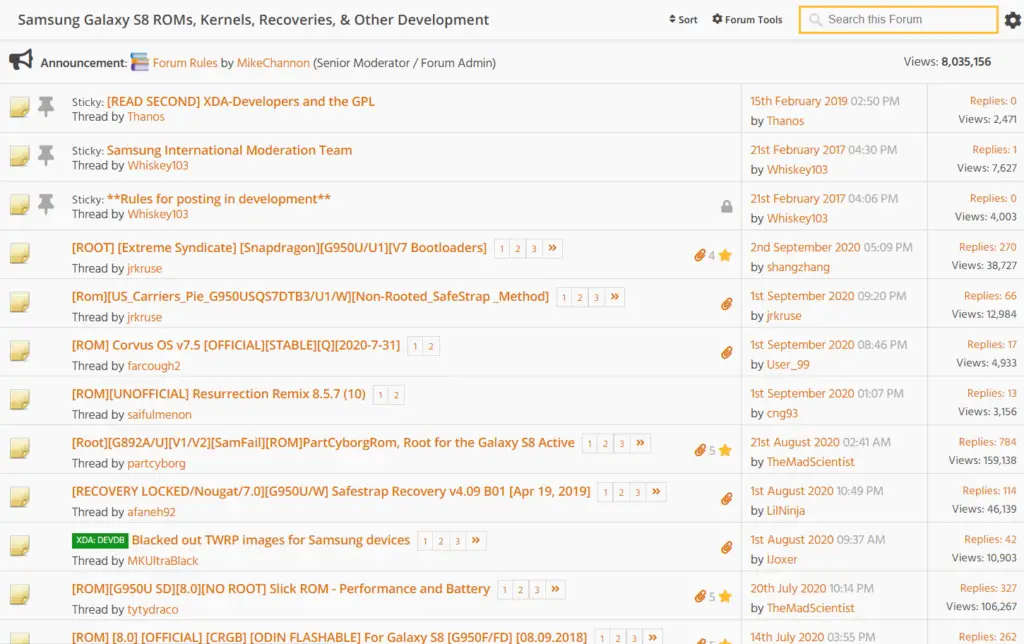The image size is (1024, 644).
Task: Open last poster User_99's profile
Action: [x=788, y=364]
